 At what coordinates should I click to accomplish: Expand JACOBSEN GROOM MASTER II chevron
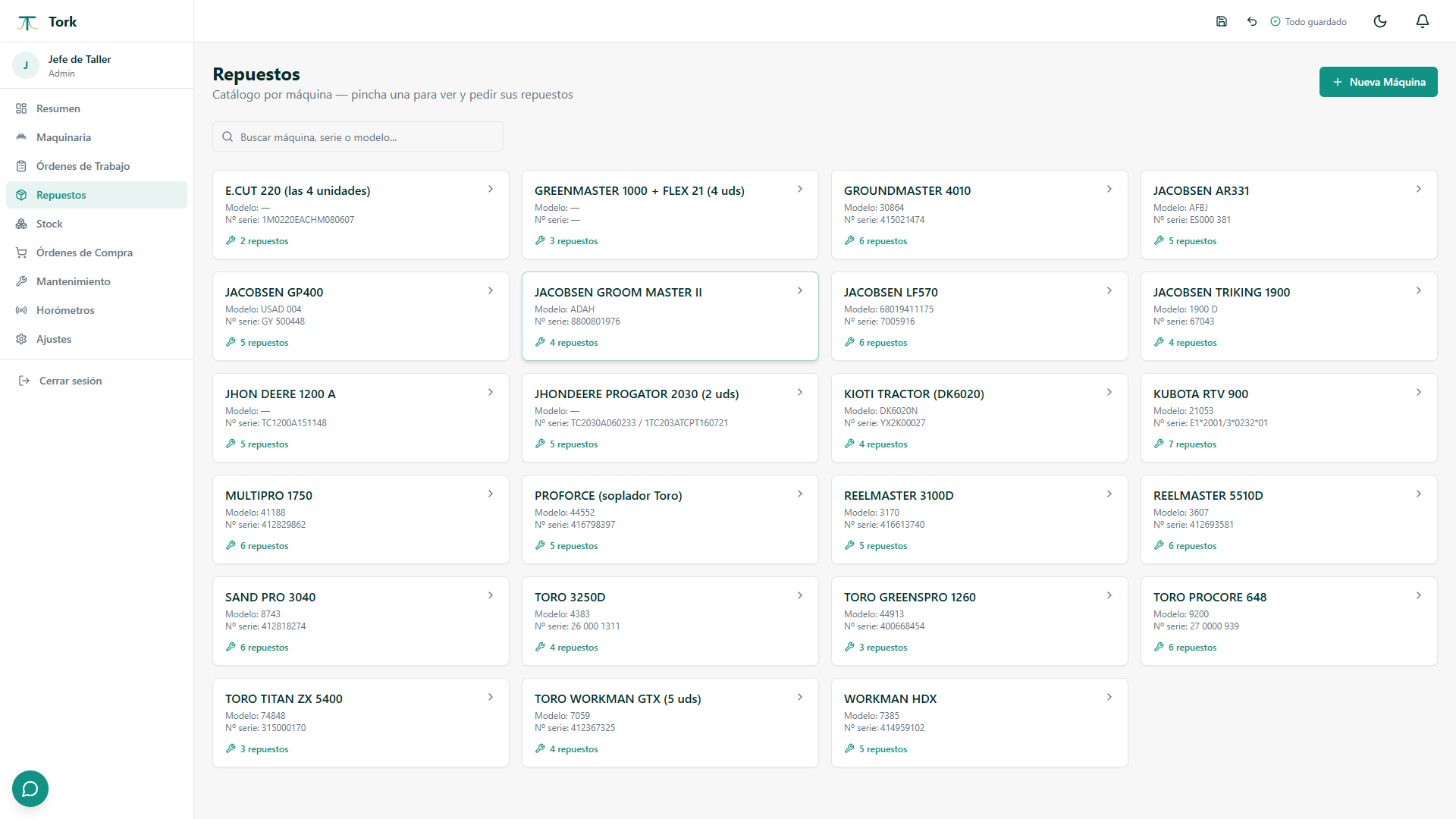pyautogui.click(x=800, y=290)
